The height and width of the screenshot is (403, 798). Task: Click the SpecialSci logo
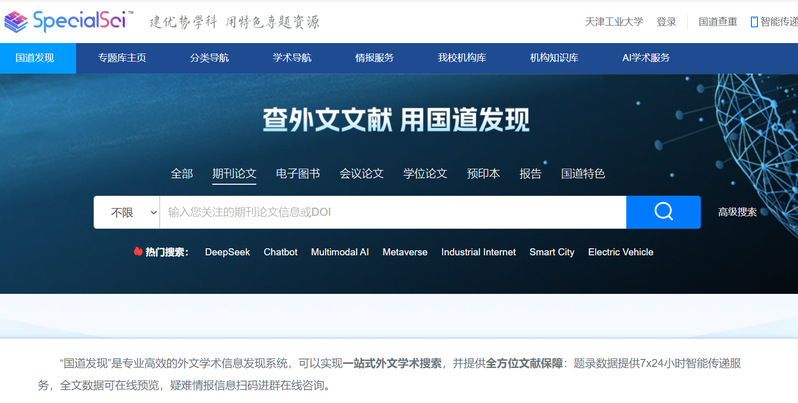pos(68,21)
